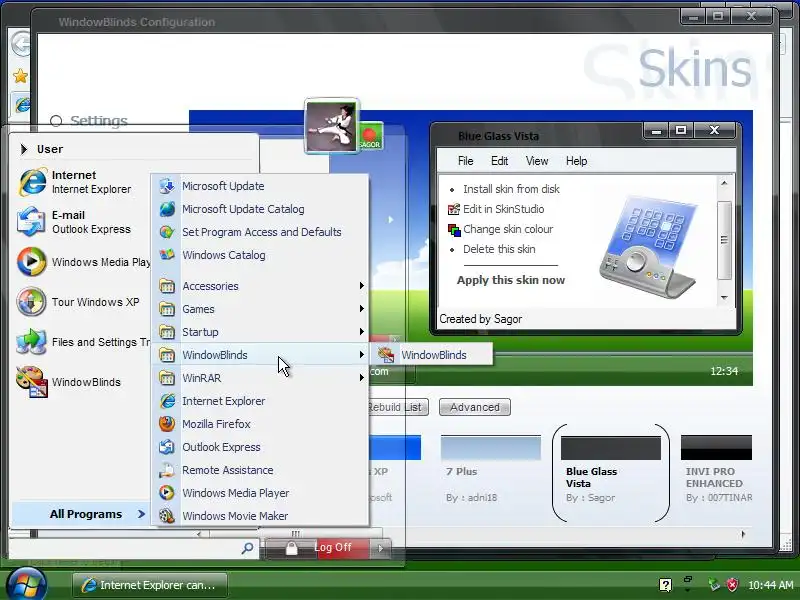Apply this skin now
The width and height of the screenshot is (800, 600).
pos(511,280)
